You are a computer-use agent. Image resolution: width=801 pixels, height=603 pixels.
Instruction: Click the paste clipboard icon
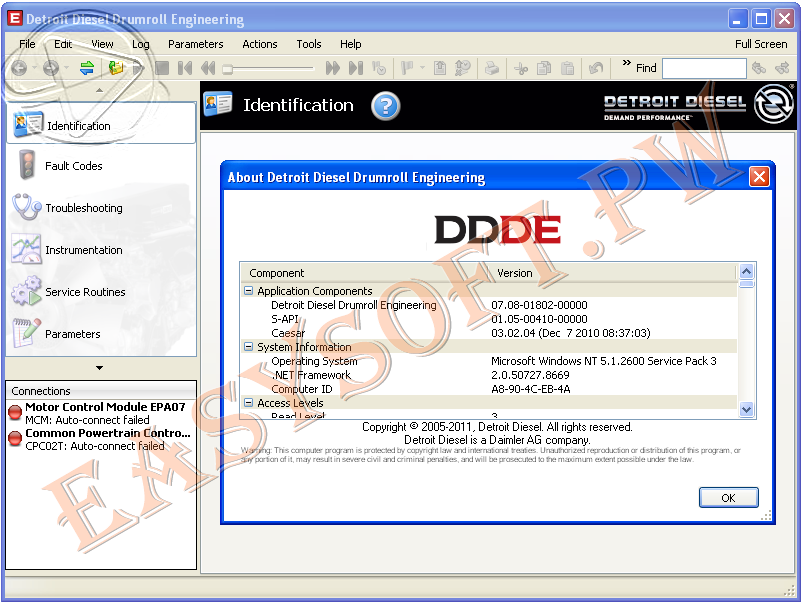coord(568,68)
